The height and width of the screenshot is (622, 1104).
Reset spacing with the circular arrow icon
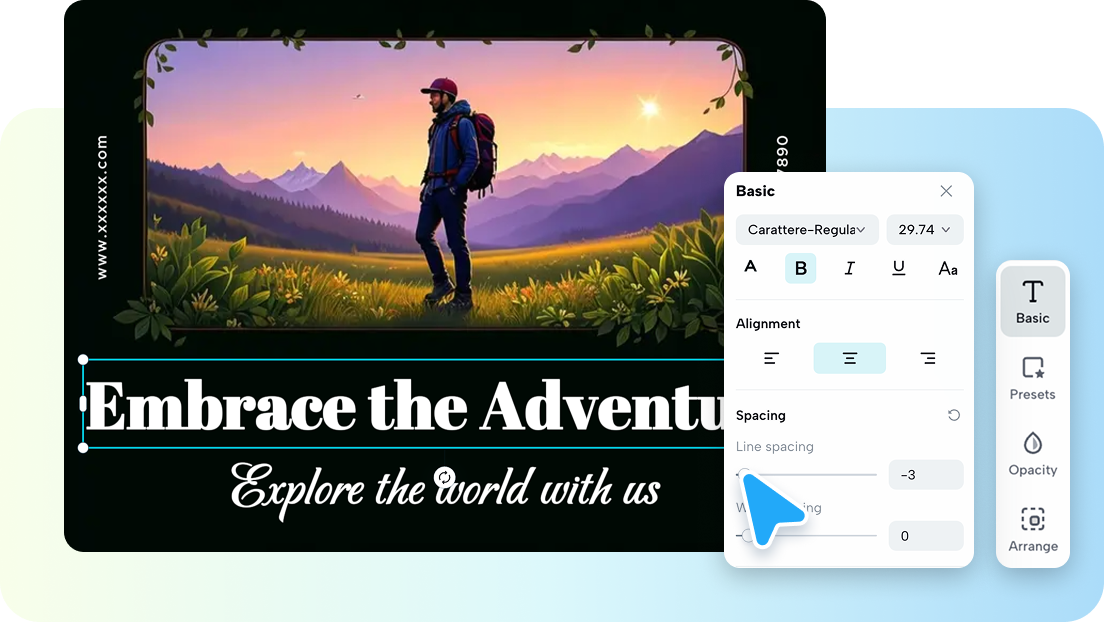(954, 415)
